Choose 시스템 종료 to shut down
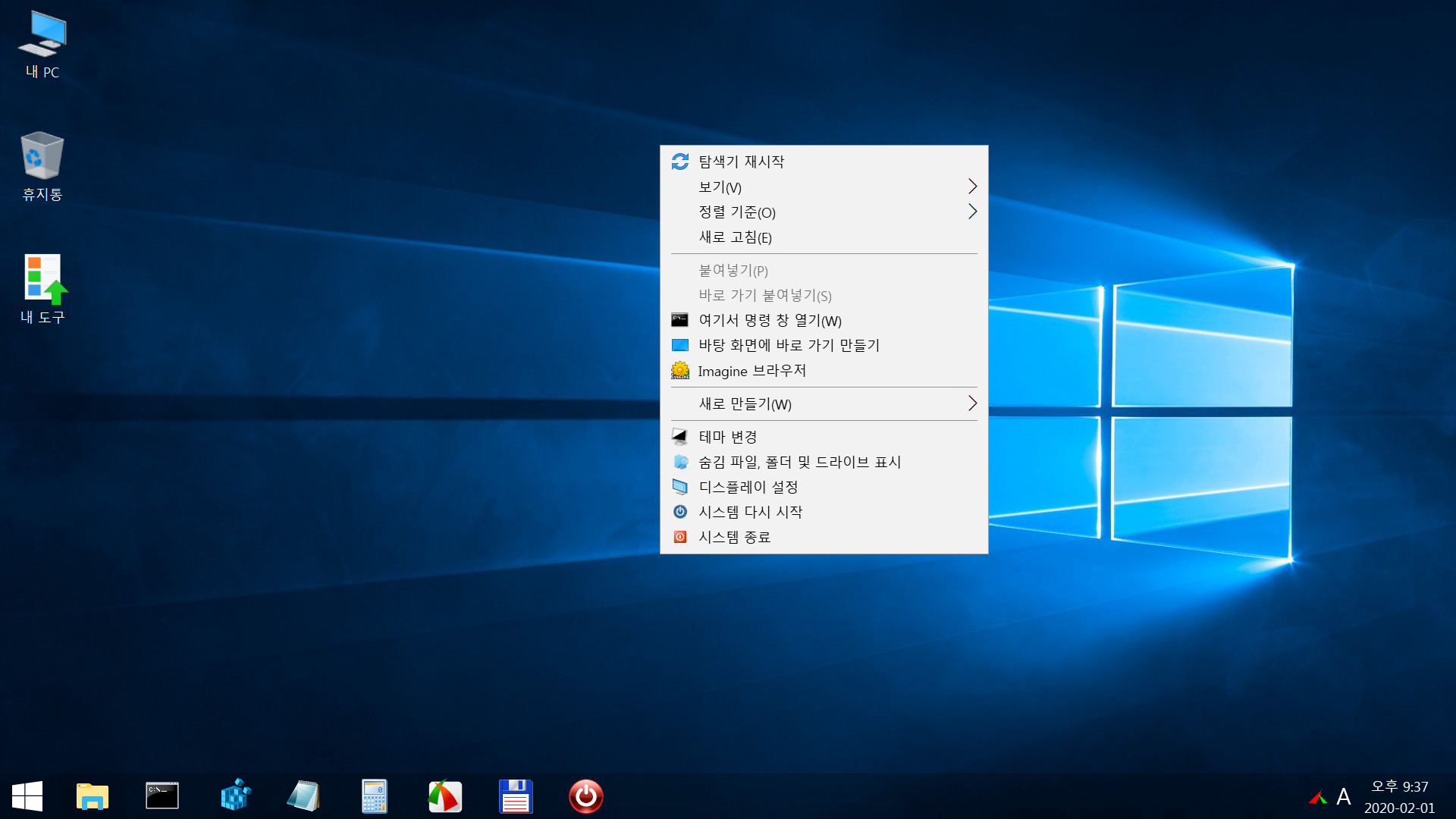The height and width of the screenshot is (819, 1456). coord(824,537)
